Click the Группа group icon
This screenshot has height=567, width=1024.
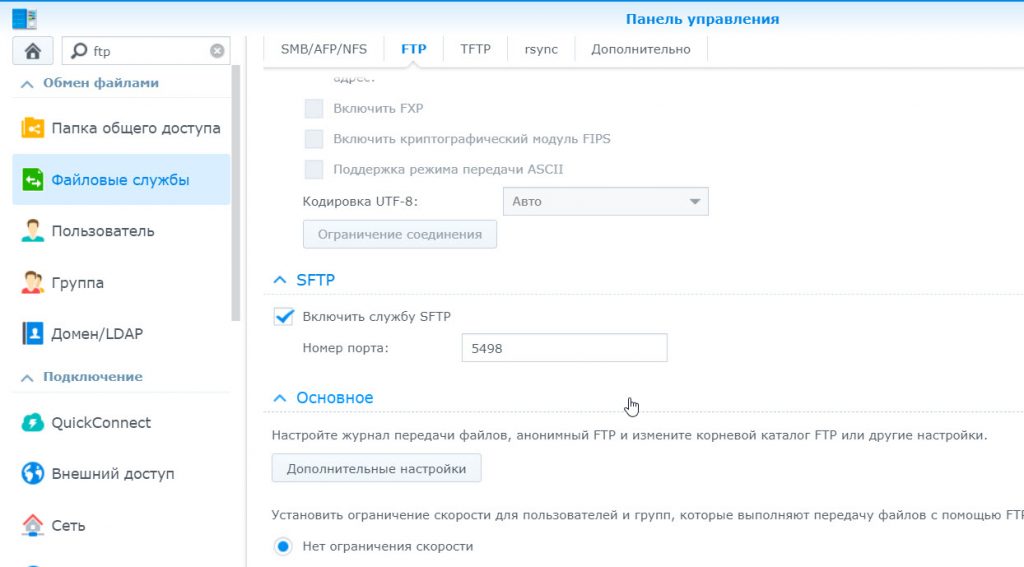pos(32,282)
